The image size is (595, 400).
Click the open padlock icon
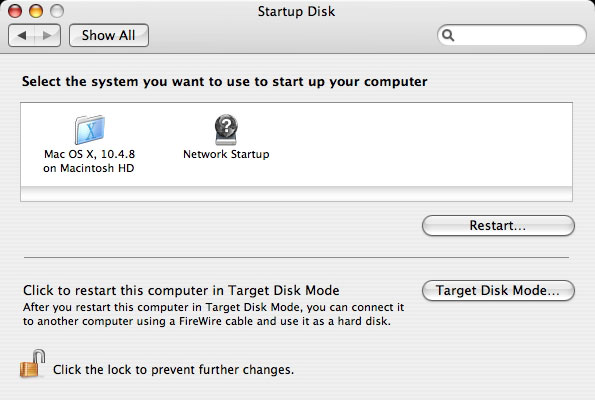coord(33,364)
